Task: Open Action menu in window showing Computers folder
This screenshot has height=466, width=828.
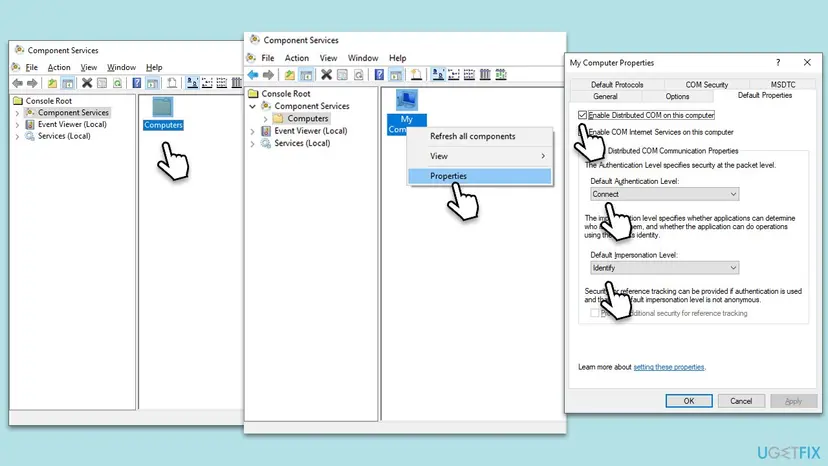Action: click(59, 68)
